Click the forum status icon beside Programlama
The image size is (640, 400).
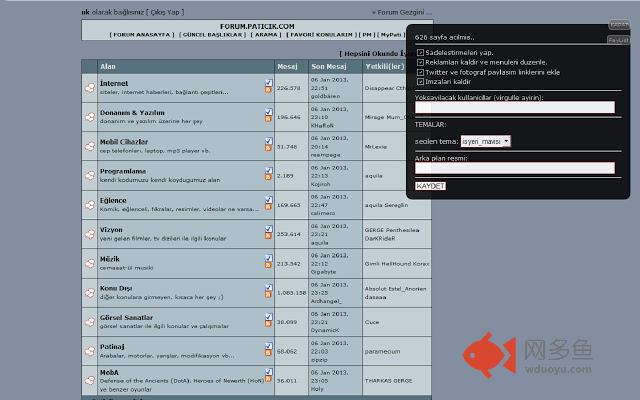click(x=90, y=176)
